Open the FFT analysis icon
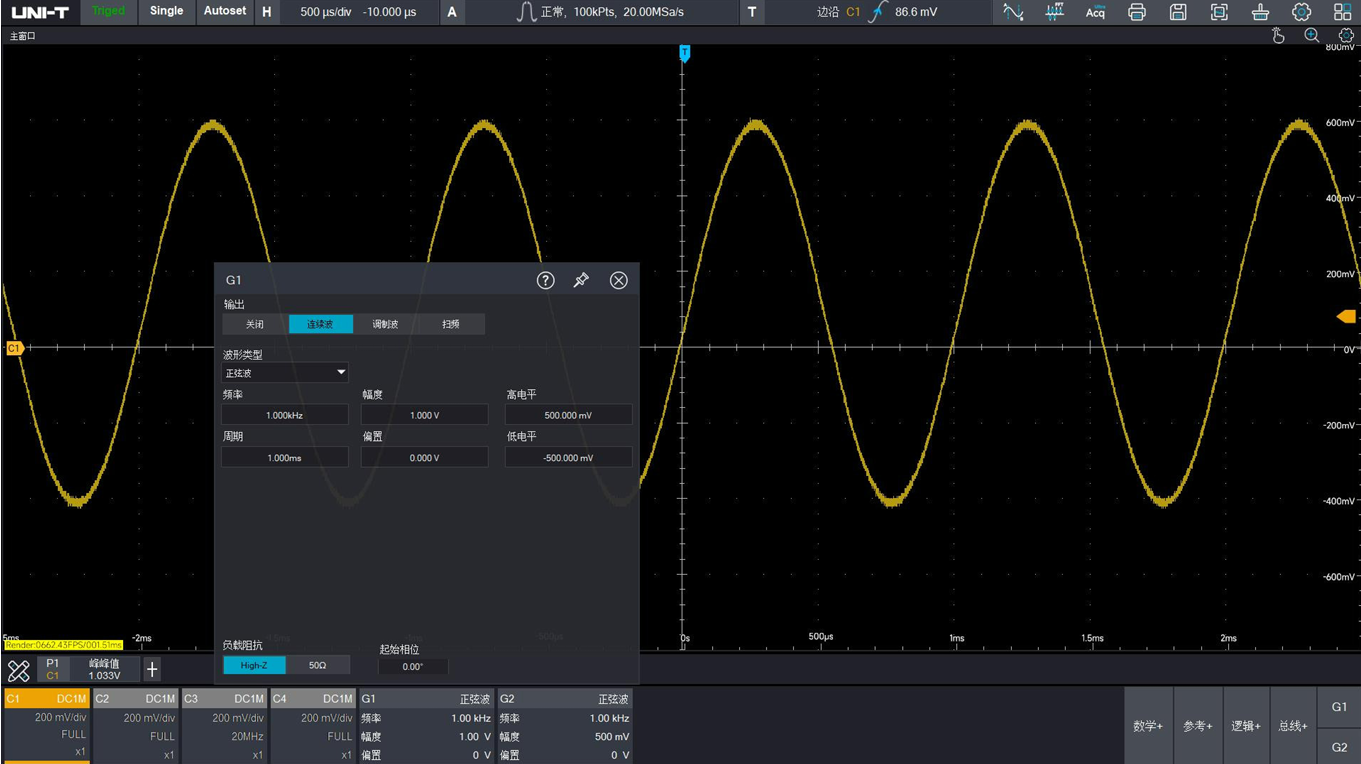 tap(1054, 12)
